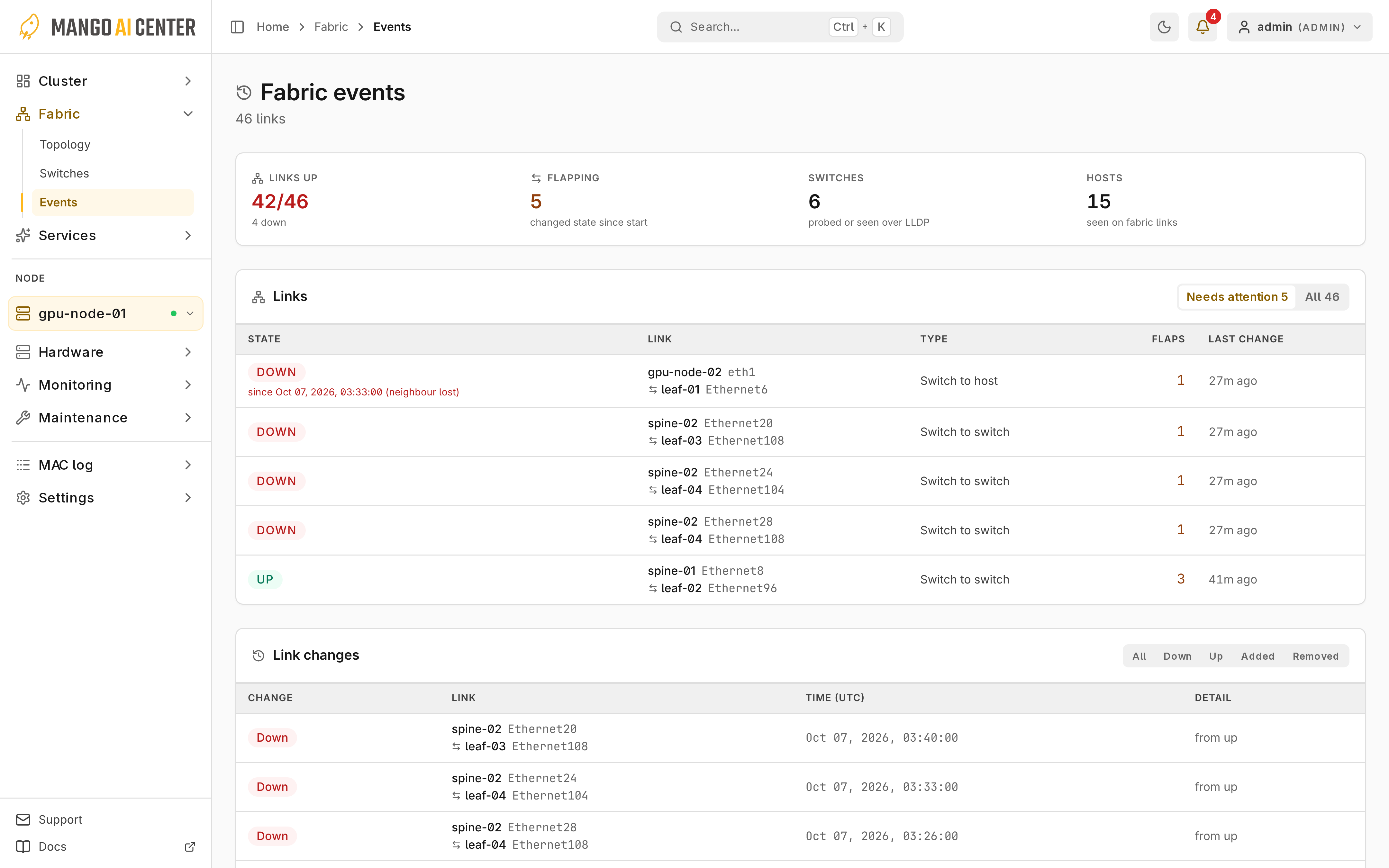
Task: Click the Settings gear icon
Action: click(23, 498)
